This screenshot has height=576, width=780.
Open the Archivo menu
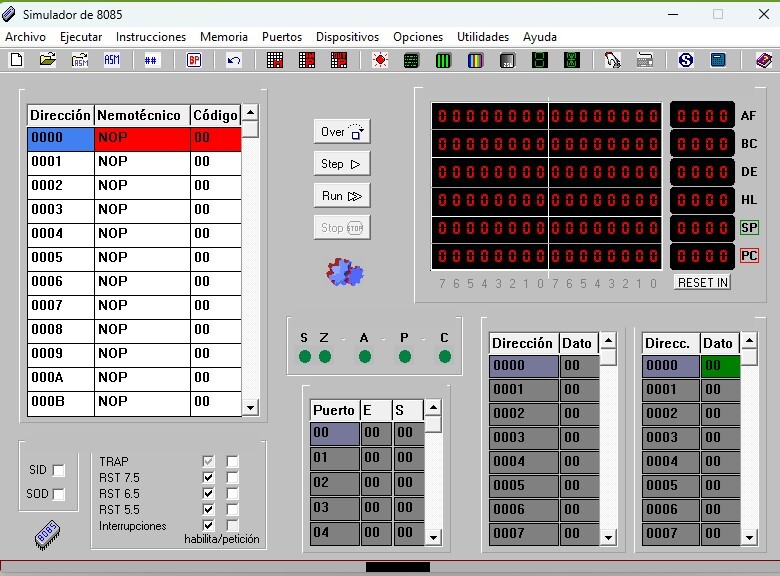pyautogui.click(x=25, y=37)
